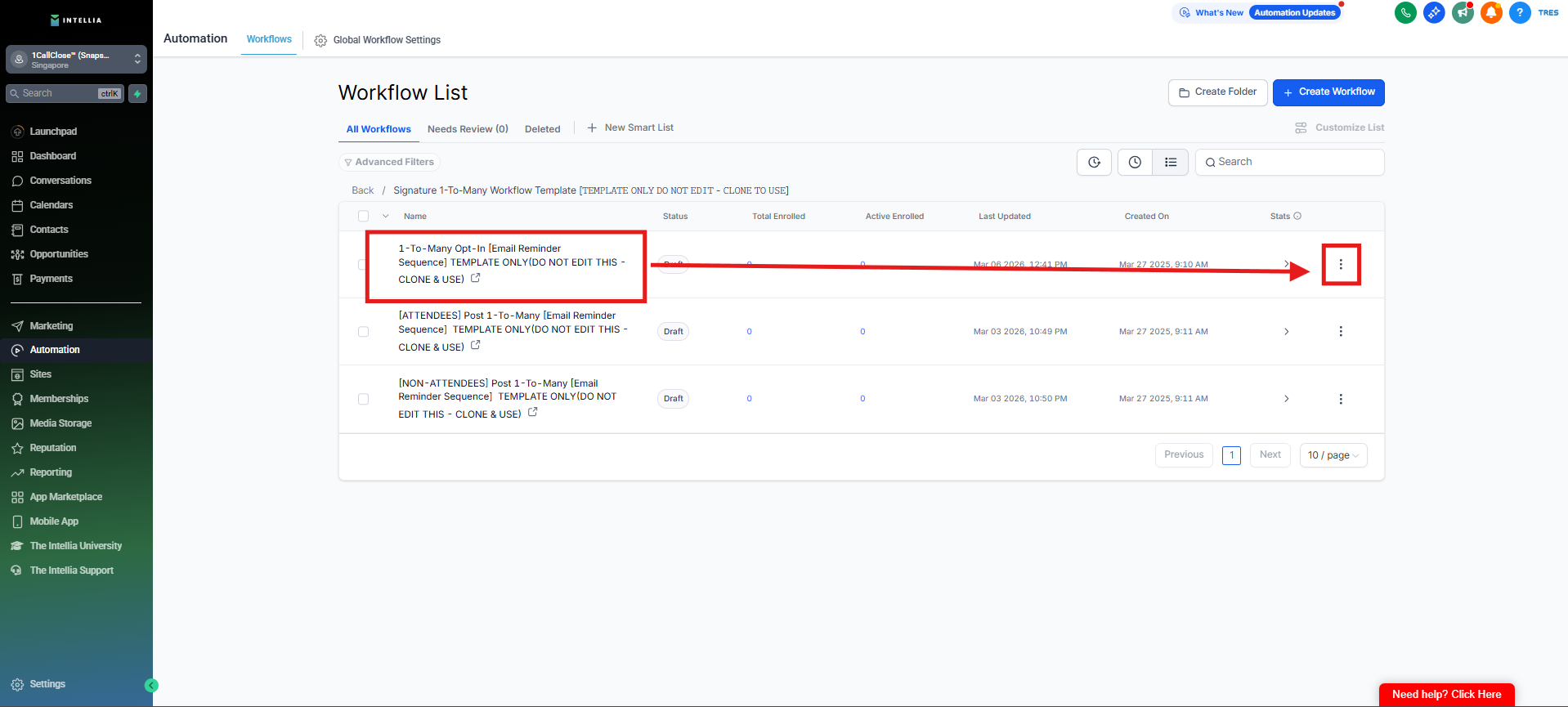This screenshot has width=1568, height=707.
Task: Click the Create Workflow button
Action: coord(1328,92)
